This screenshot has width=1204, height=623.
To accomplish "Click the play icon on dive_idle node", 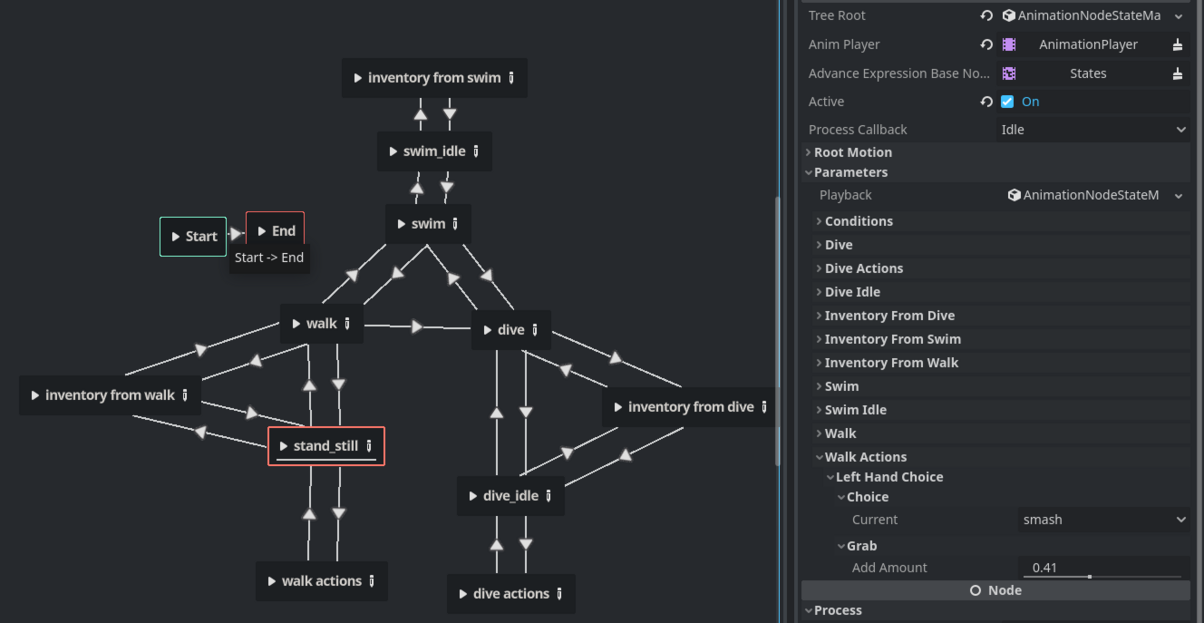I will click(473, 496).
